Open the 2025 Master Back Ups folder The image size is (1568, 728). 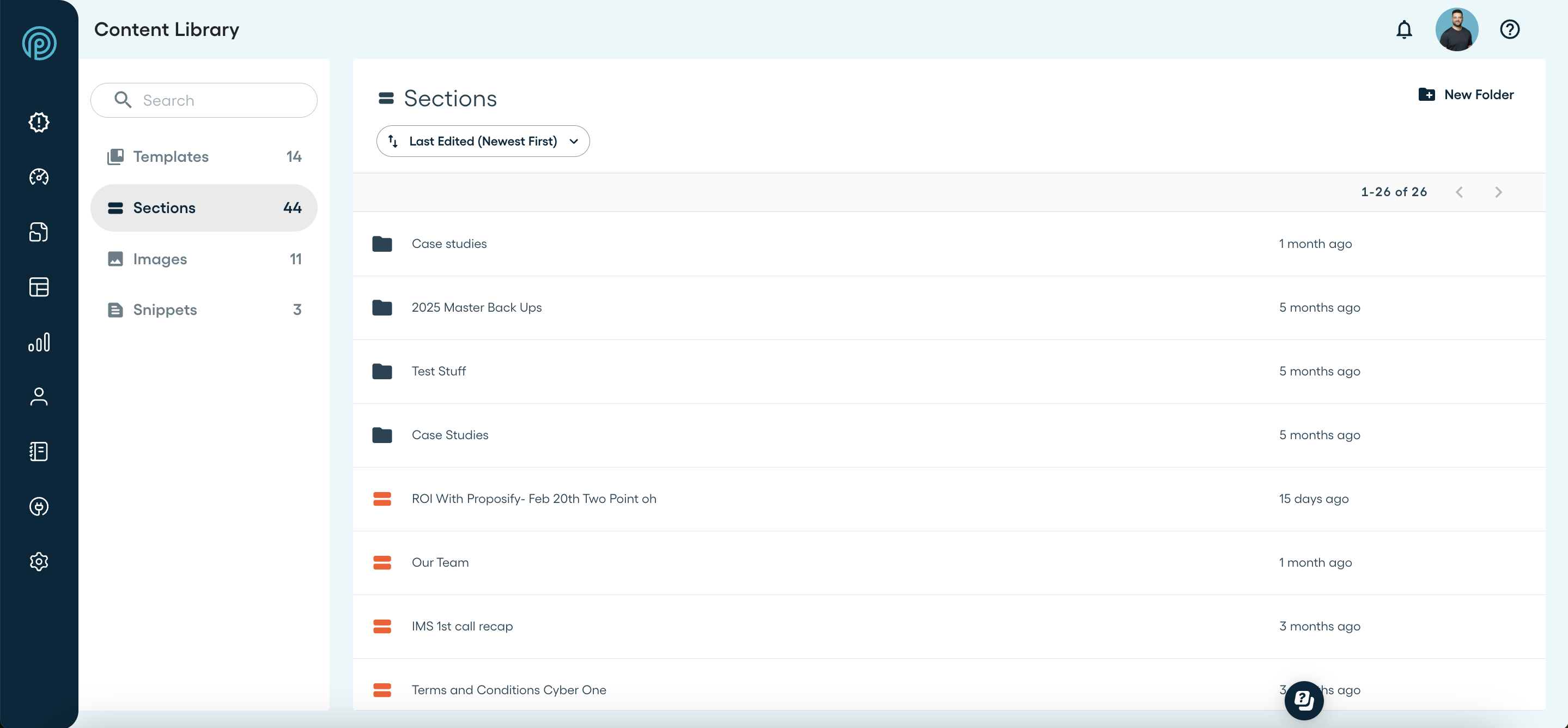(x=949, y=308)
